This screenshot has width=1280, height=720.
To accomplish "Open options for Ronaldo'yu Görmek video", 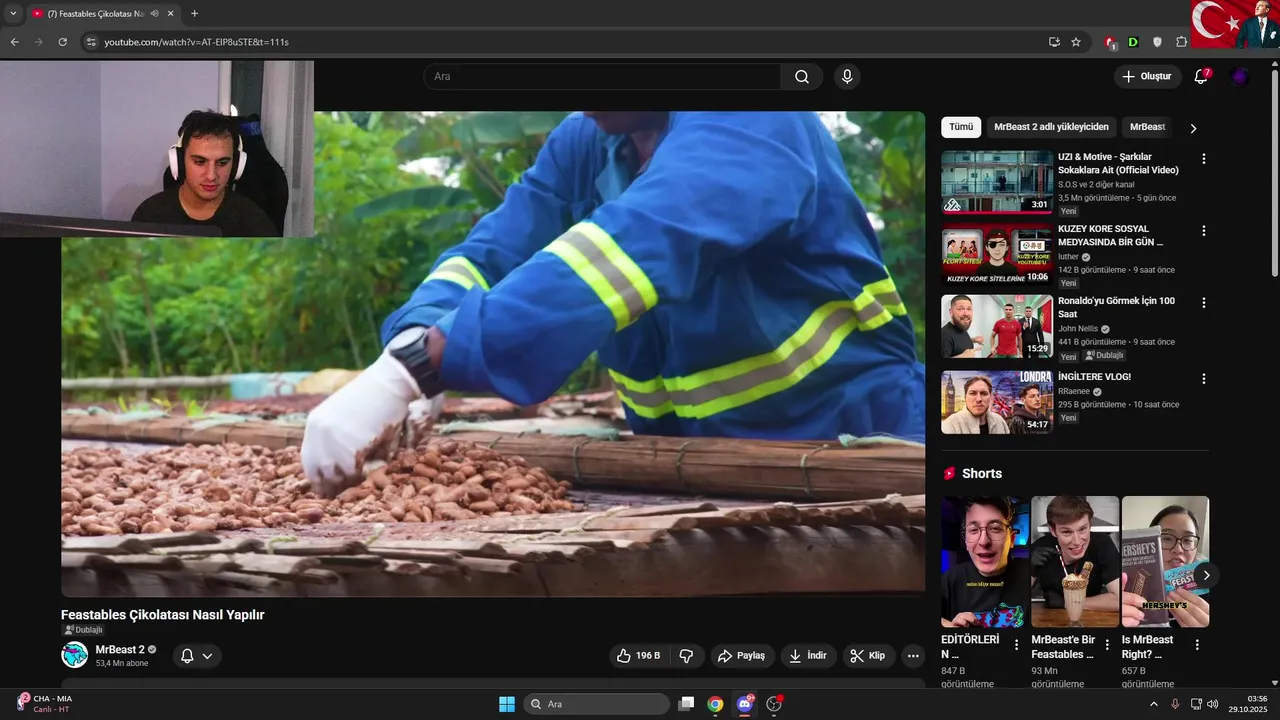I will pyautogui.click(x=1204, y=303).
